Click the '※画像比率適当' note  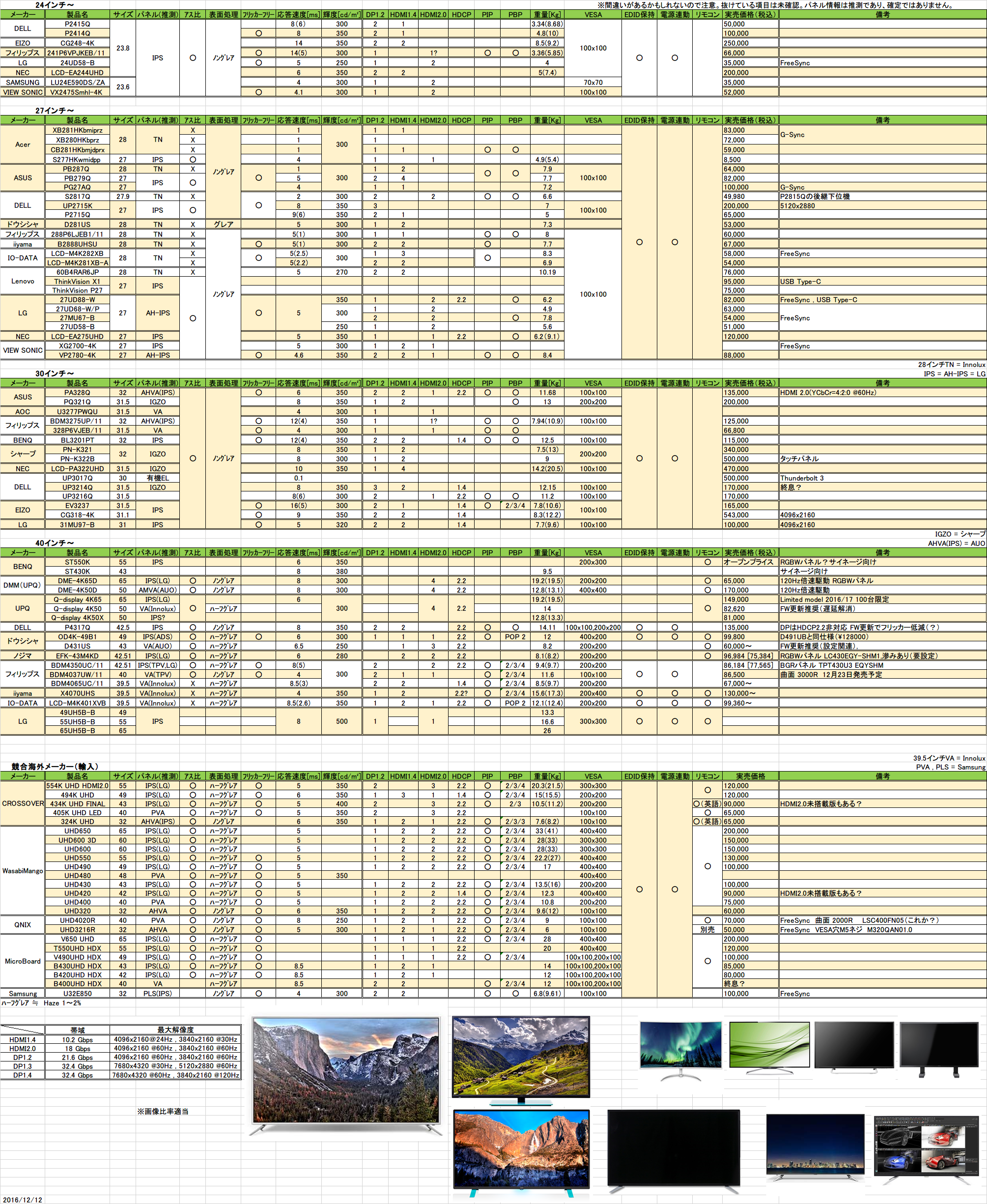(163, 1111)
